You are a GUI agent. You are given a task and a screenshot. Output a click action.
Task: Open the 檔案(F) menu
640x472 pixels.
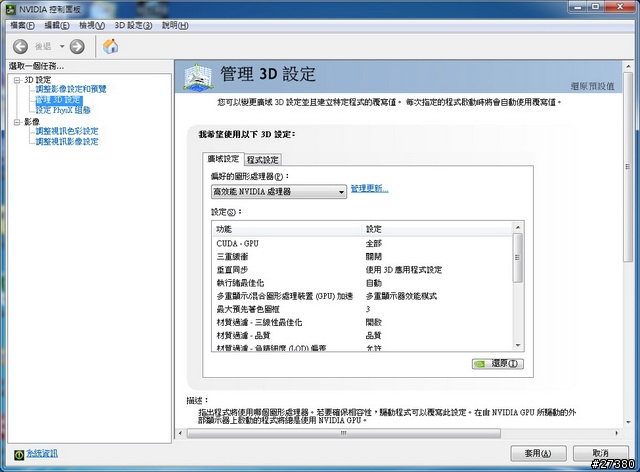point(22,25)
